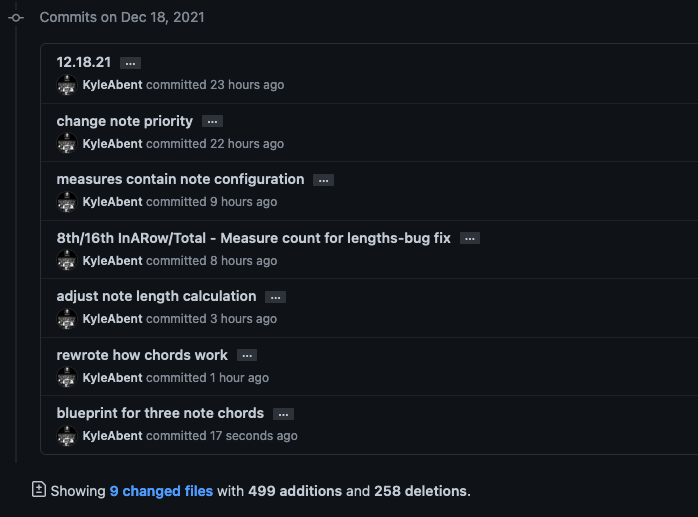
Task: Click avatar beside change note priority commit
Action: pyautogui.click(x=67, y=143)
